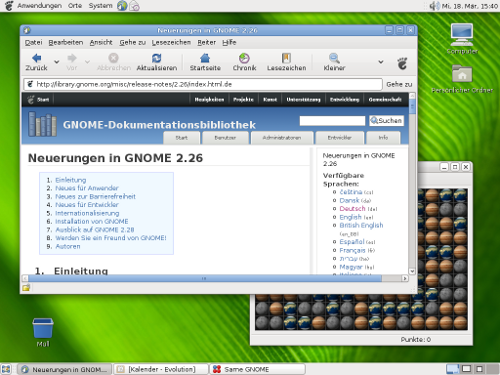The image size is (500, 375).
Task: Open the Internationalisierung link
Action: coord(87,213)
